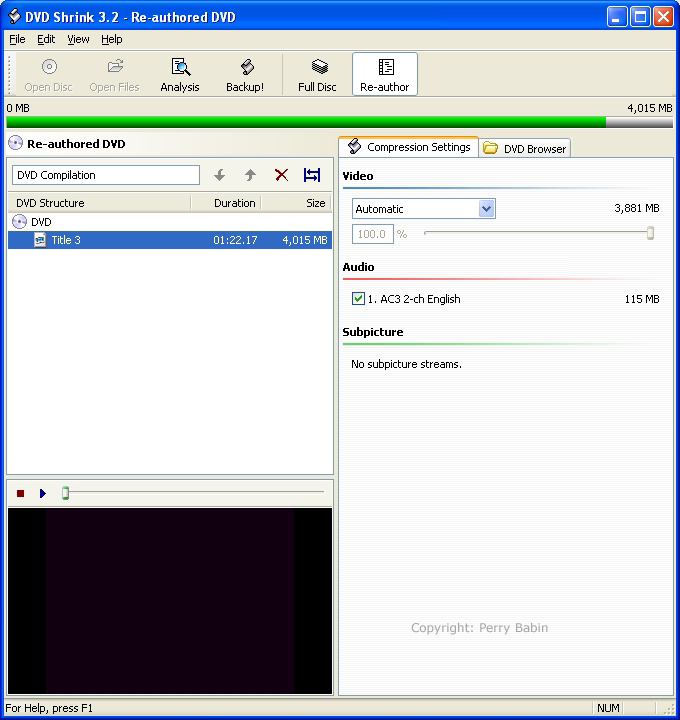
Task: Click the 4,015 MB size in Title 3 row
Action: 305,240
